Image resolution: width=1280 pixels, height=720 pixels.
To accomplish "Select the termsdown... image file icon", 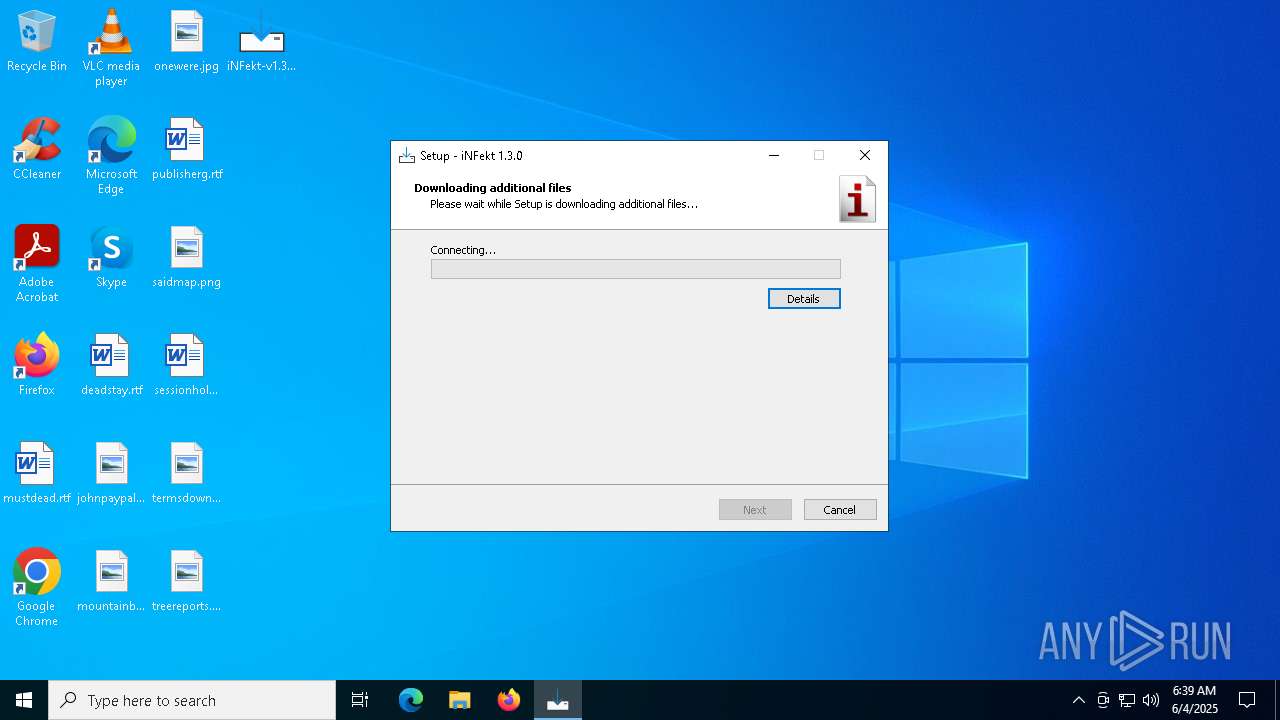I will [x=187, y=473].
